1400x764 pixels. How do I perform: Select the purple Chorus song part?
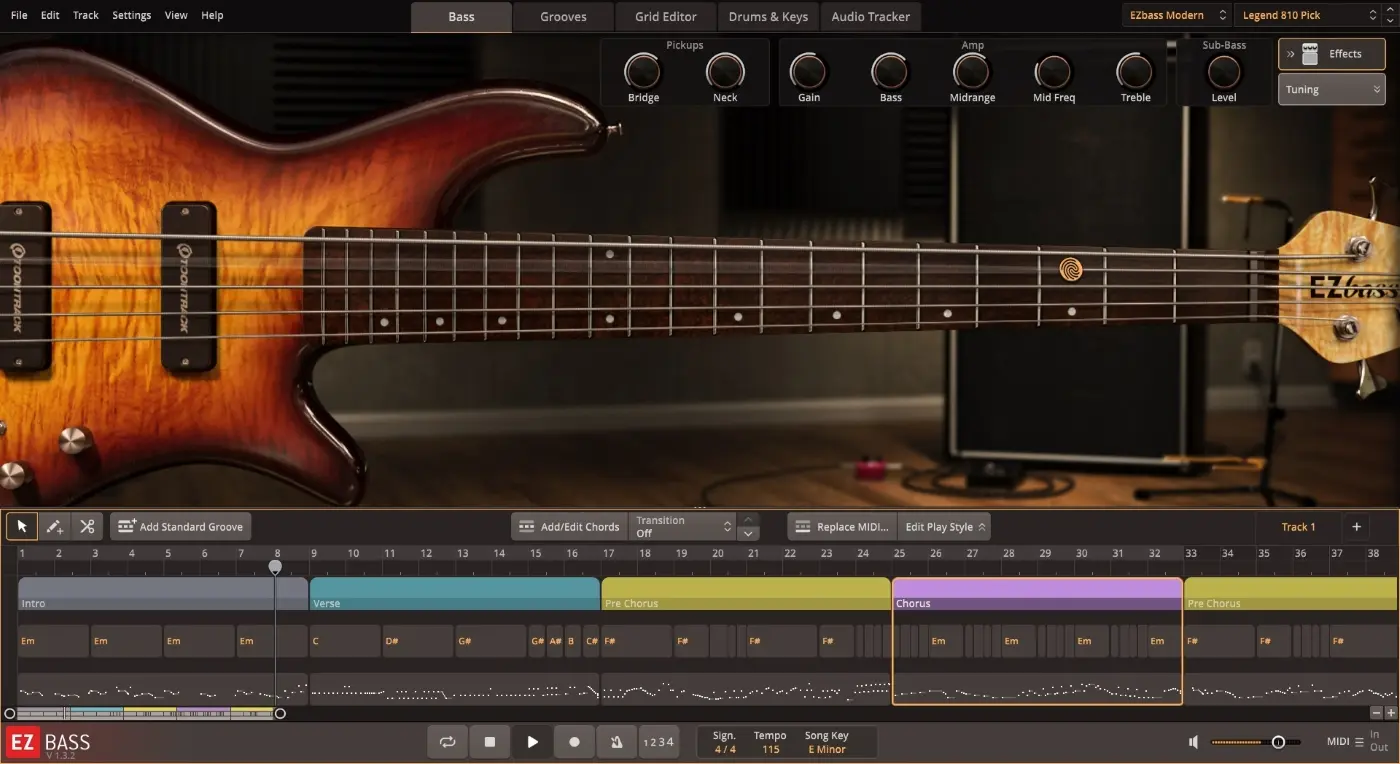[1037, 593]
